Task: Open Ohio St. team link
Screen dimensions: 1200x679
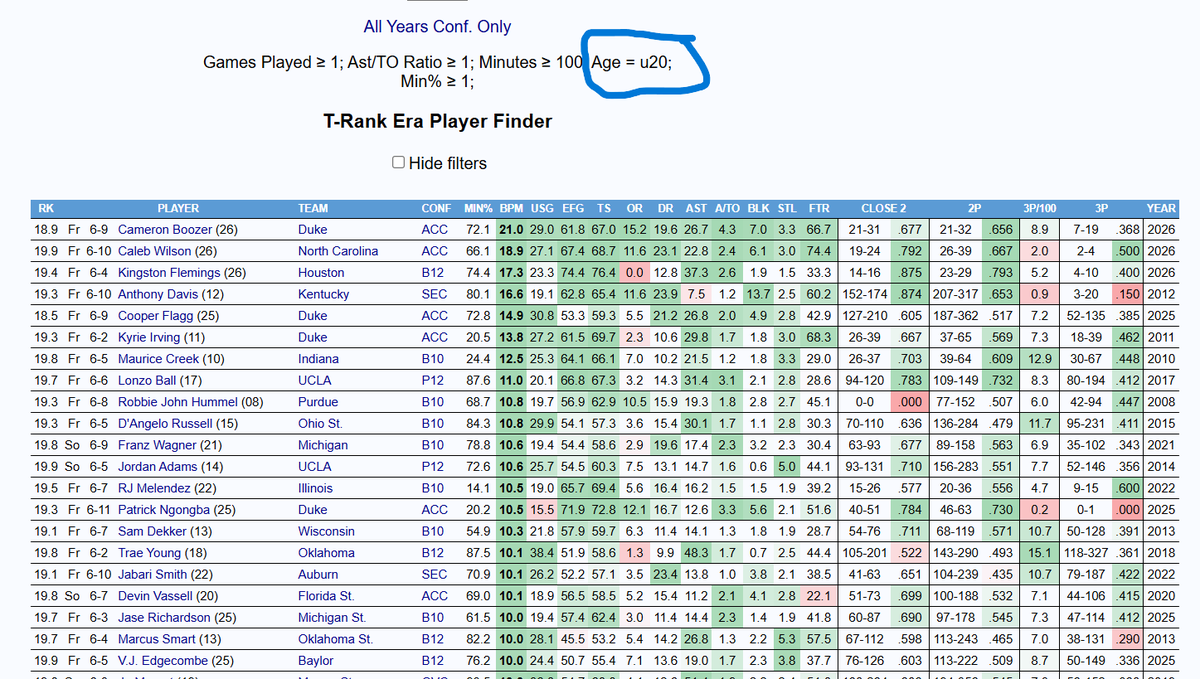Action: (x=320, y=424)
